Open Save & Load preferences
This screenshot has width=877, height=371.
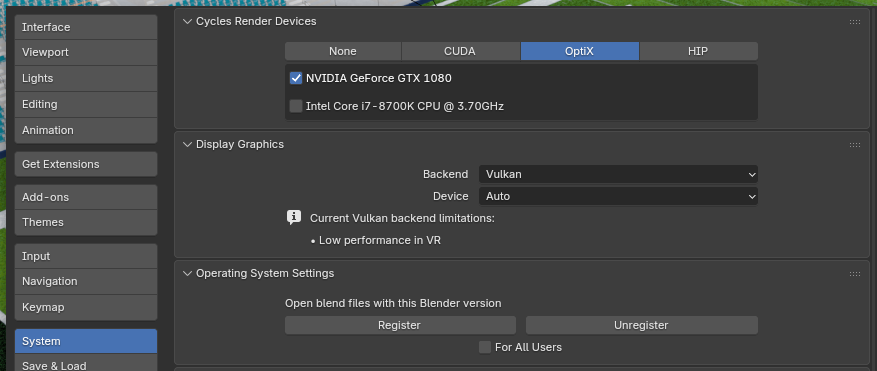coord(86,364)
